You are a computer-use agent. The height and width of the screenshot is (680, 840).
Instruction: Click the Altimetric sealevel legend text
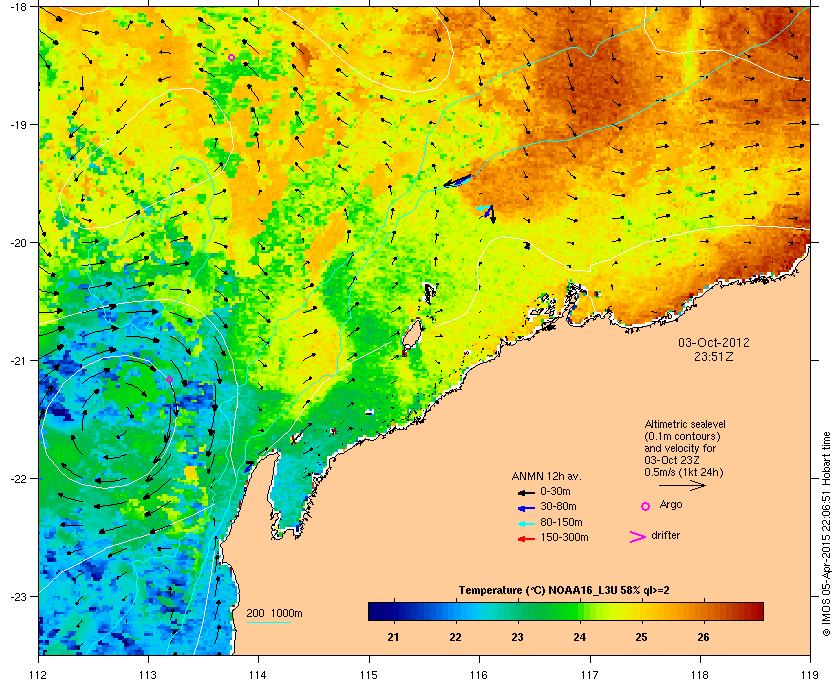pos(685,448)
